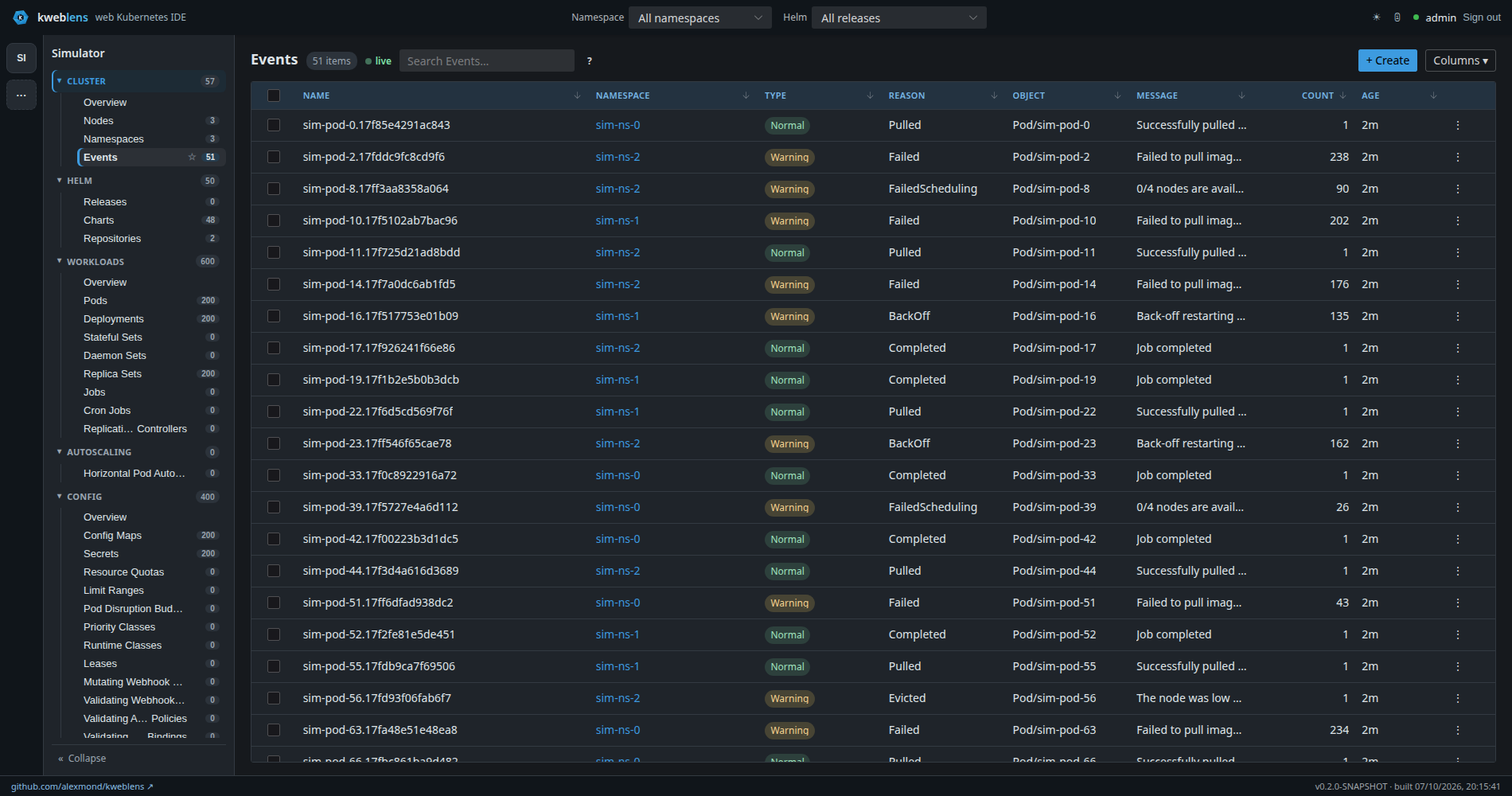Viewport: 1512px width, 796px height.
Task: Collapse the sidebar
Action: pos(82,758)
